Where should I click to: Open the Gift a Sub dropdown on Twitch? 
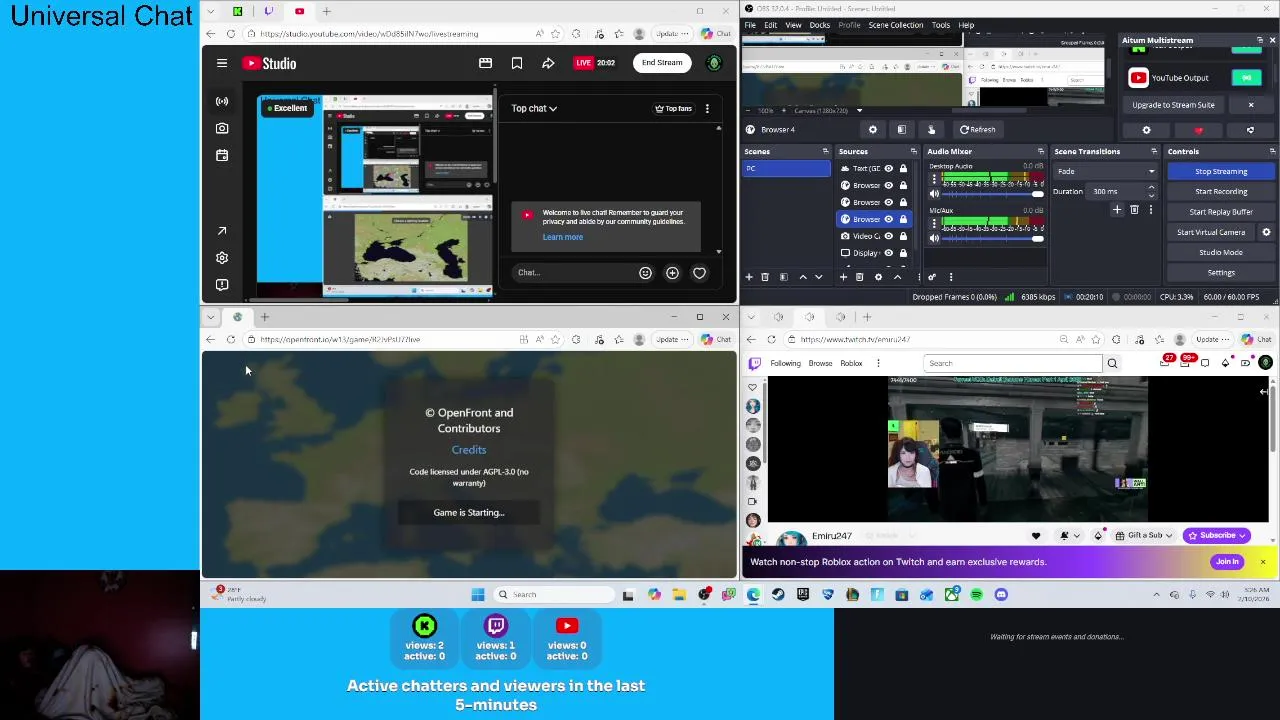pyautogui.click(x=1144, y=536)
